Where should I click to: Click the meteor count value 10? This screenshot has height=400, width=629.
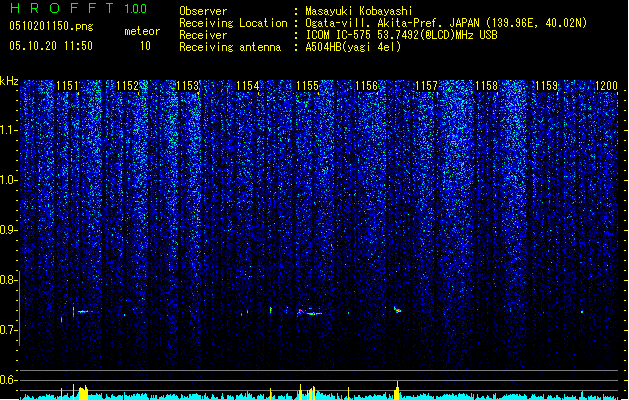(x=145, y=46)
